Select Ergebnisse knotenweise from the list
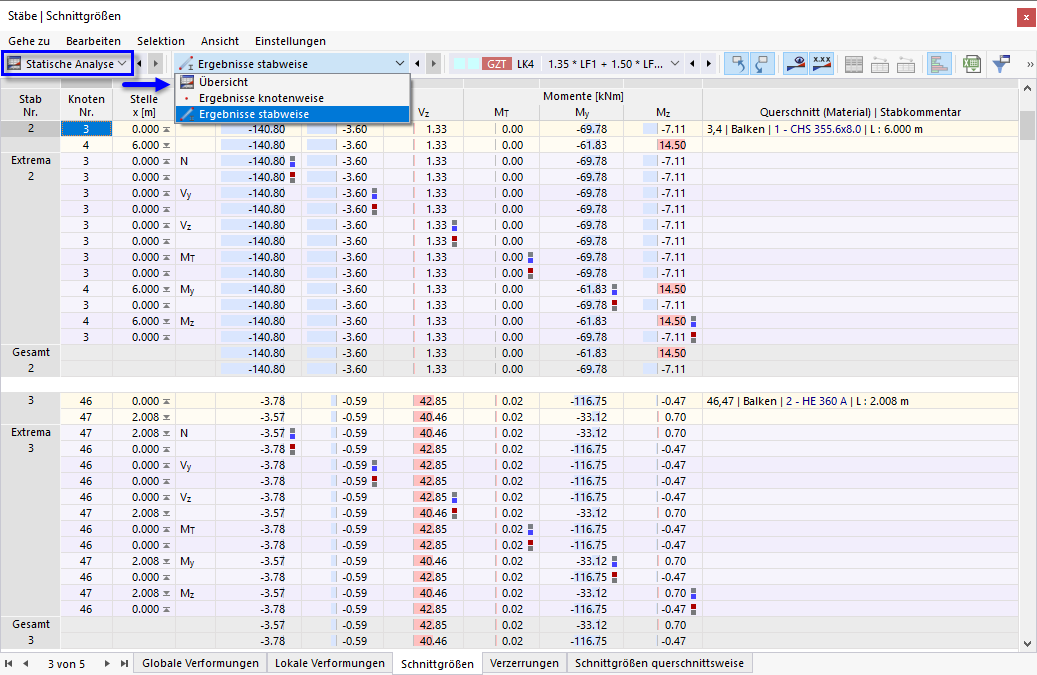 click(x=292, y=98)
